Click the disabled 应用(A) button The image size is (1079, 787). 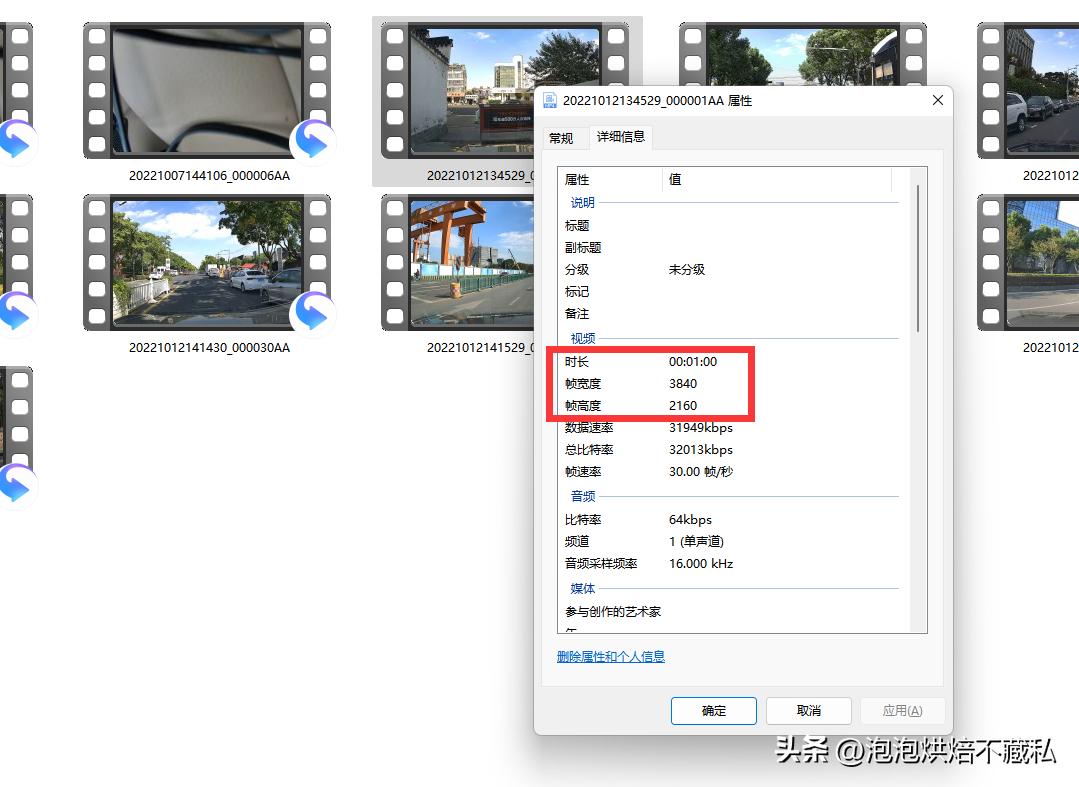[x=902, y=710]
